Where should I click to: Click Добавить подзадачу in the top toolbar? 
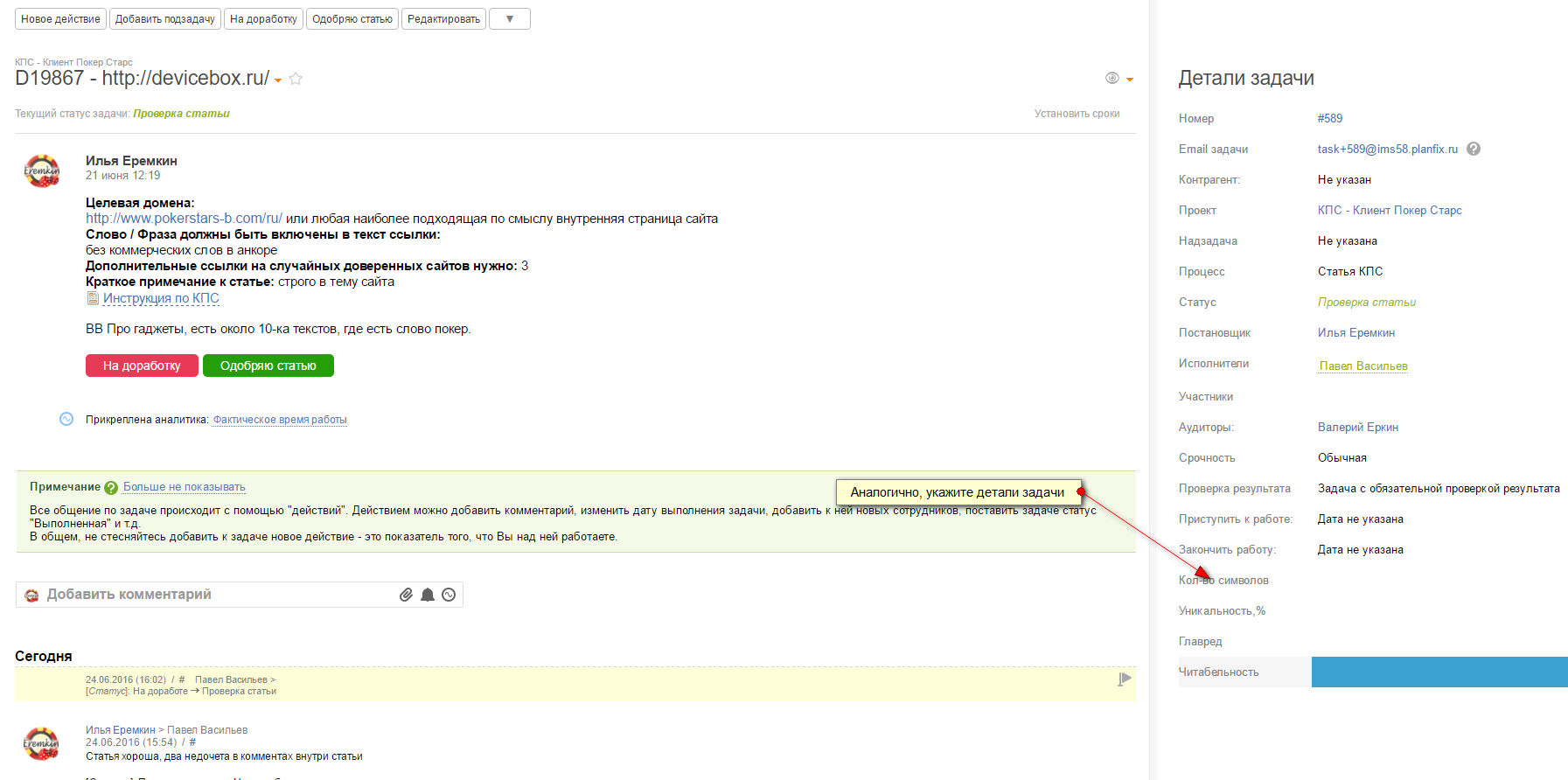coord(165,19)
